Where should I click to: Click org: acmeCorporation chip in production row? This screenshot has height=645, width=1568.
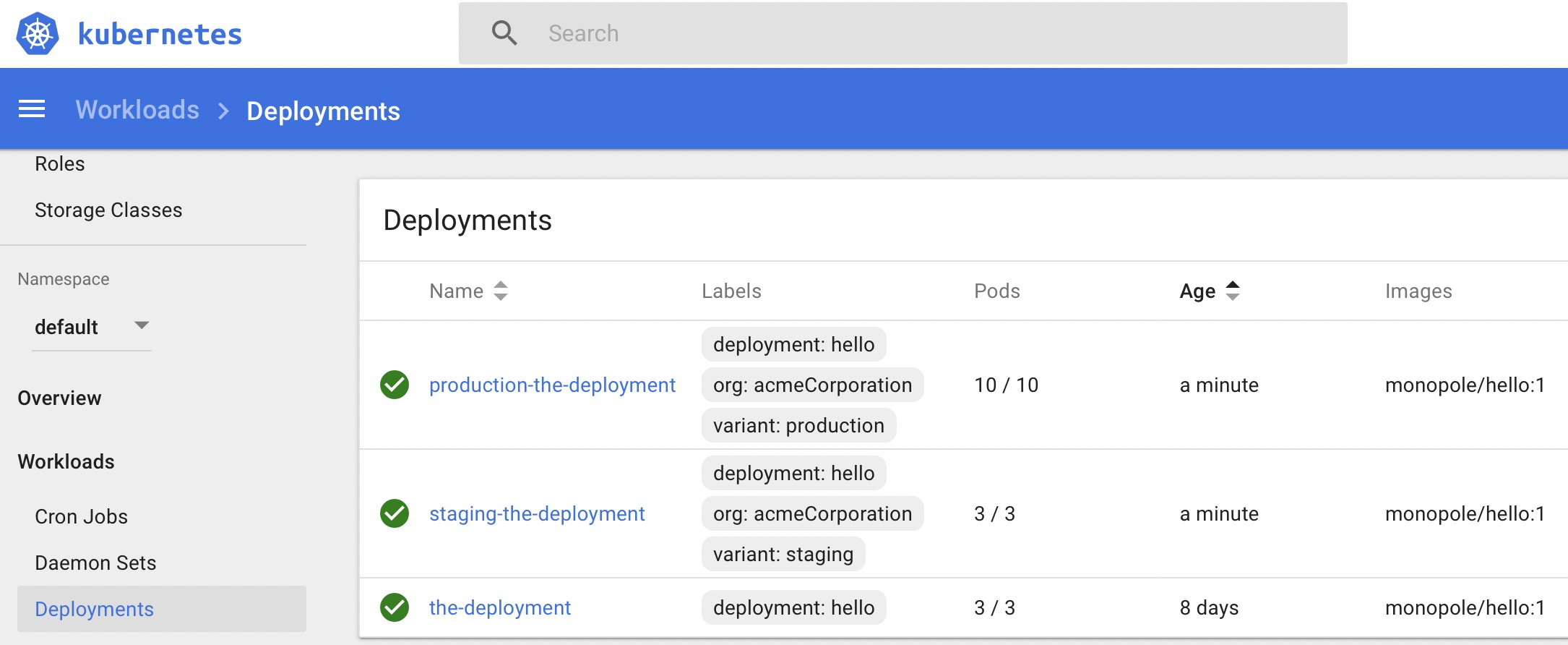click(813, 385)
